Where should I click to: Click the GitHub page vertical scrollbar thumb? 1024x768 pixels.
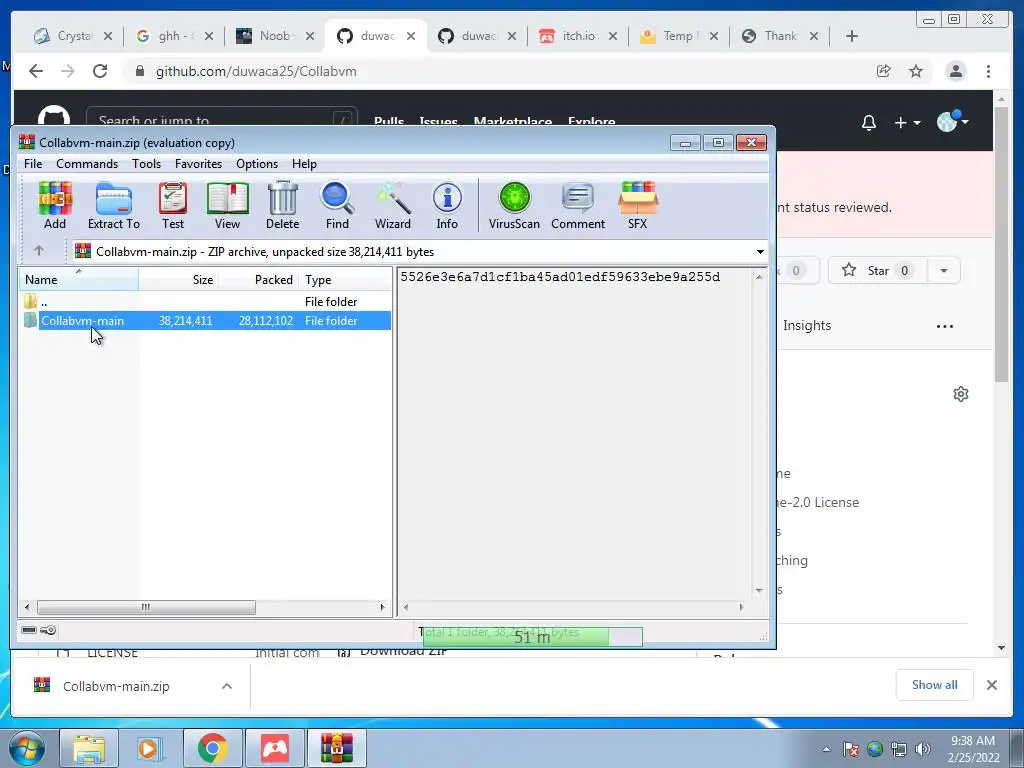pyautogui.click(x=1001, y=244)
